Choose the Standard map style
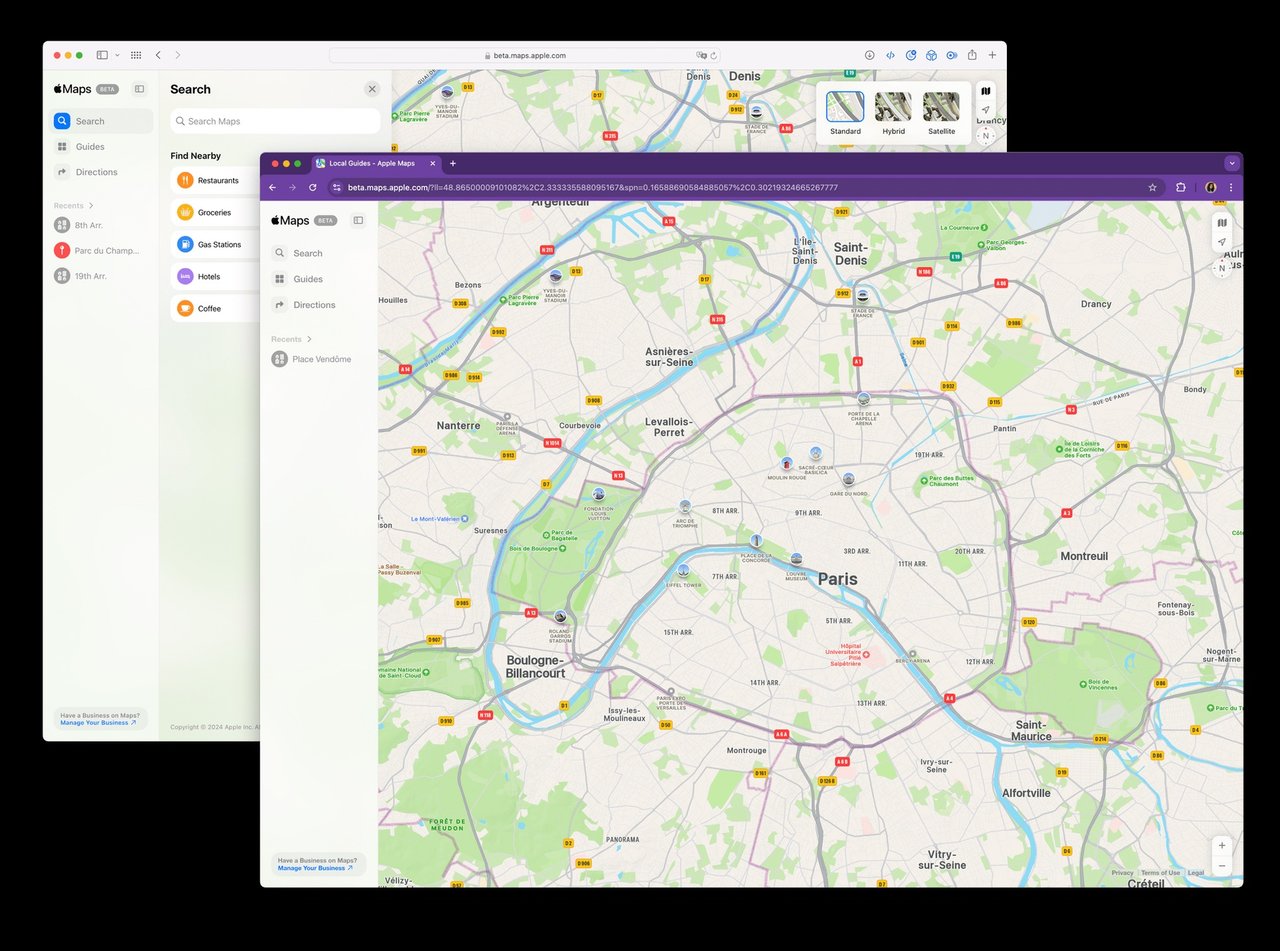1280x951 pixels. tap(845, 114)
